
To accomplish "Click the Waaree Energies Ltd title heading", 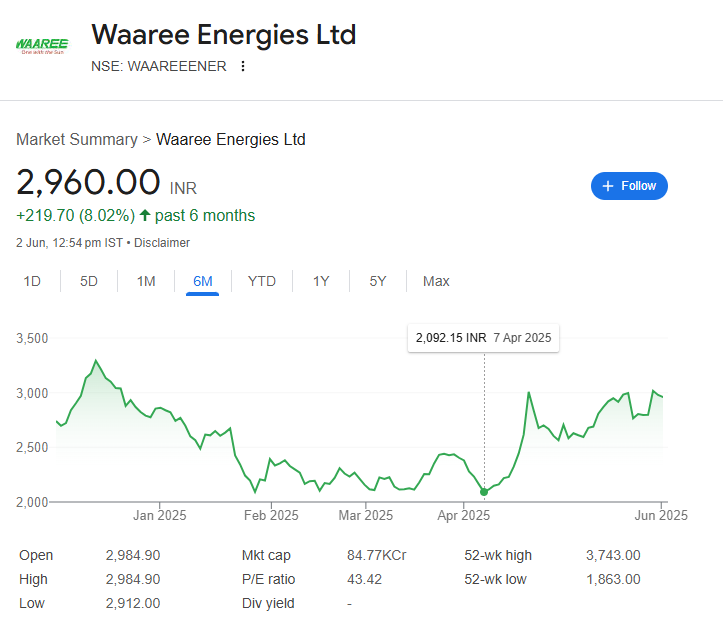I will click(x=224, y=35).
